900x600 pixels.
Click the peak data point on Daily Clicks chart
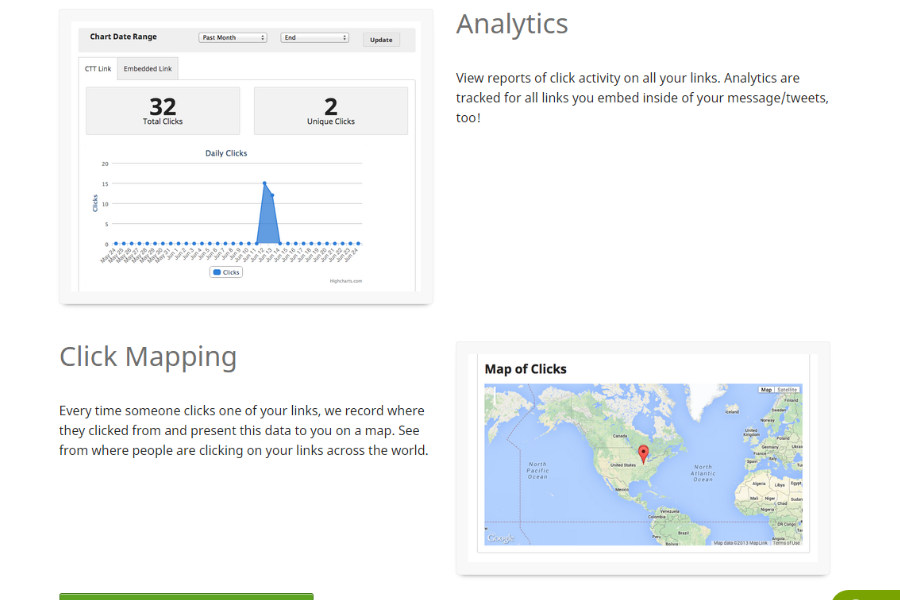pyautogui.click(x=264, y=183)
